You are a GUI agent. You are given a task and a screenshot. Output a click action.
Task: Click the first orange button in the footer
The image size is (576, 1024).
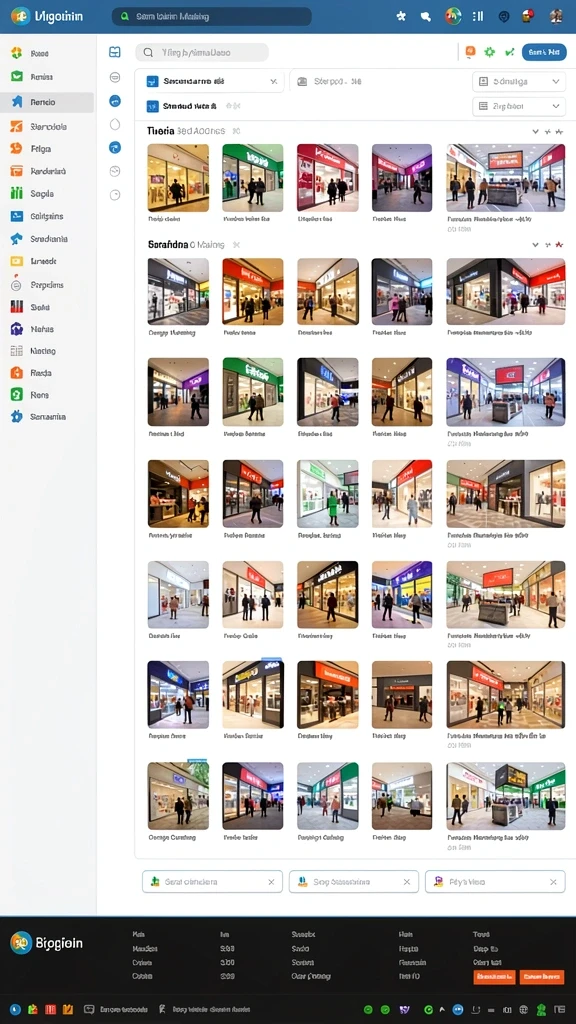click(x=494, y=977)
